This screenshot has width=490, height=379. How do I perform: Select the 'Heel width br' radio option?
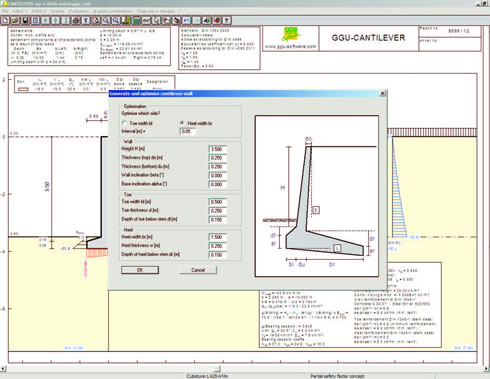(182, 123)
